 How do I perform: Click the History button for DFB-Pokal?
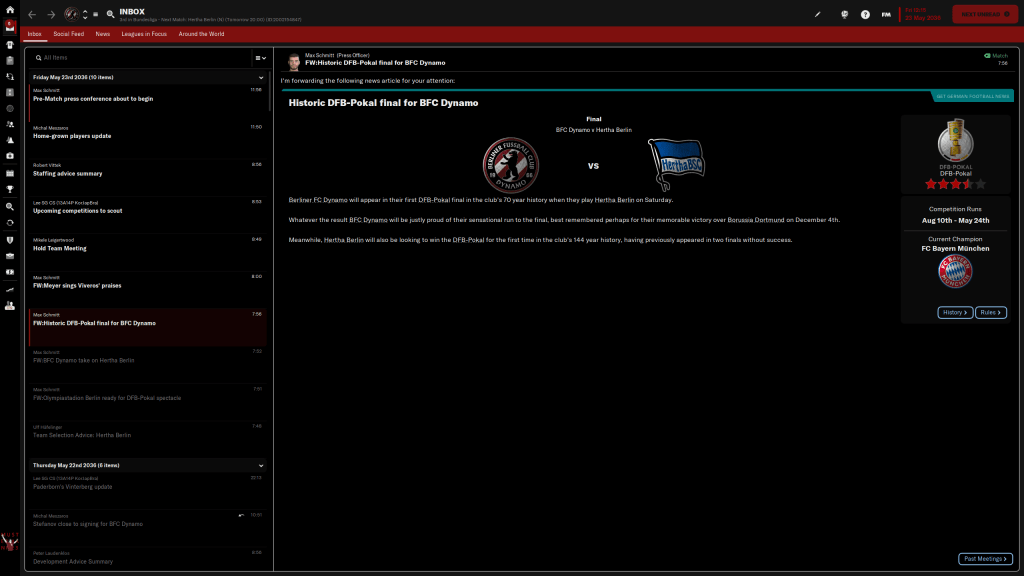955,312
